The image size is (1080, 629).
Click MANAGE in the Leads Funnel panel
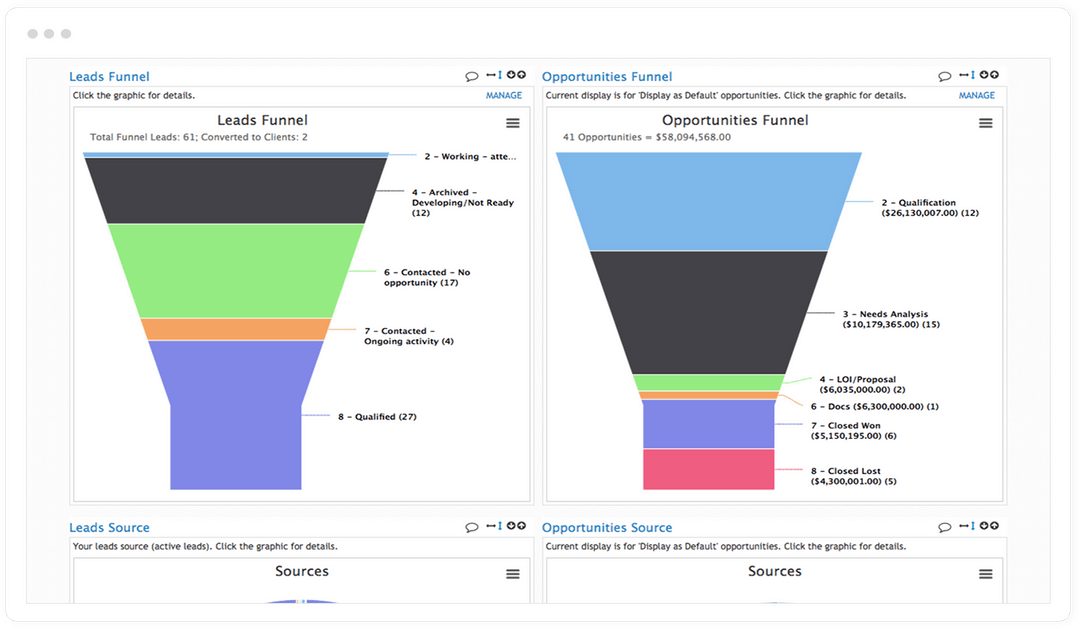tap(504, 96)
